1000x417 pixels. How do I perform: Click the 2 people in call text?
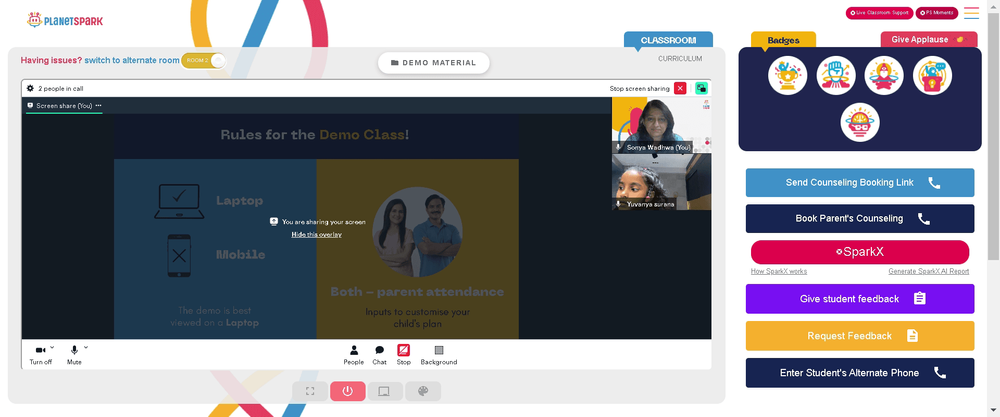(61, 89)
